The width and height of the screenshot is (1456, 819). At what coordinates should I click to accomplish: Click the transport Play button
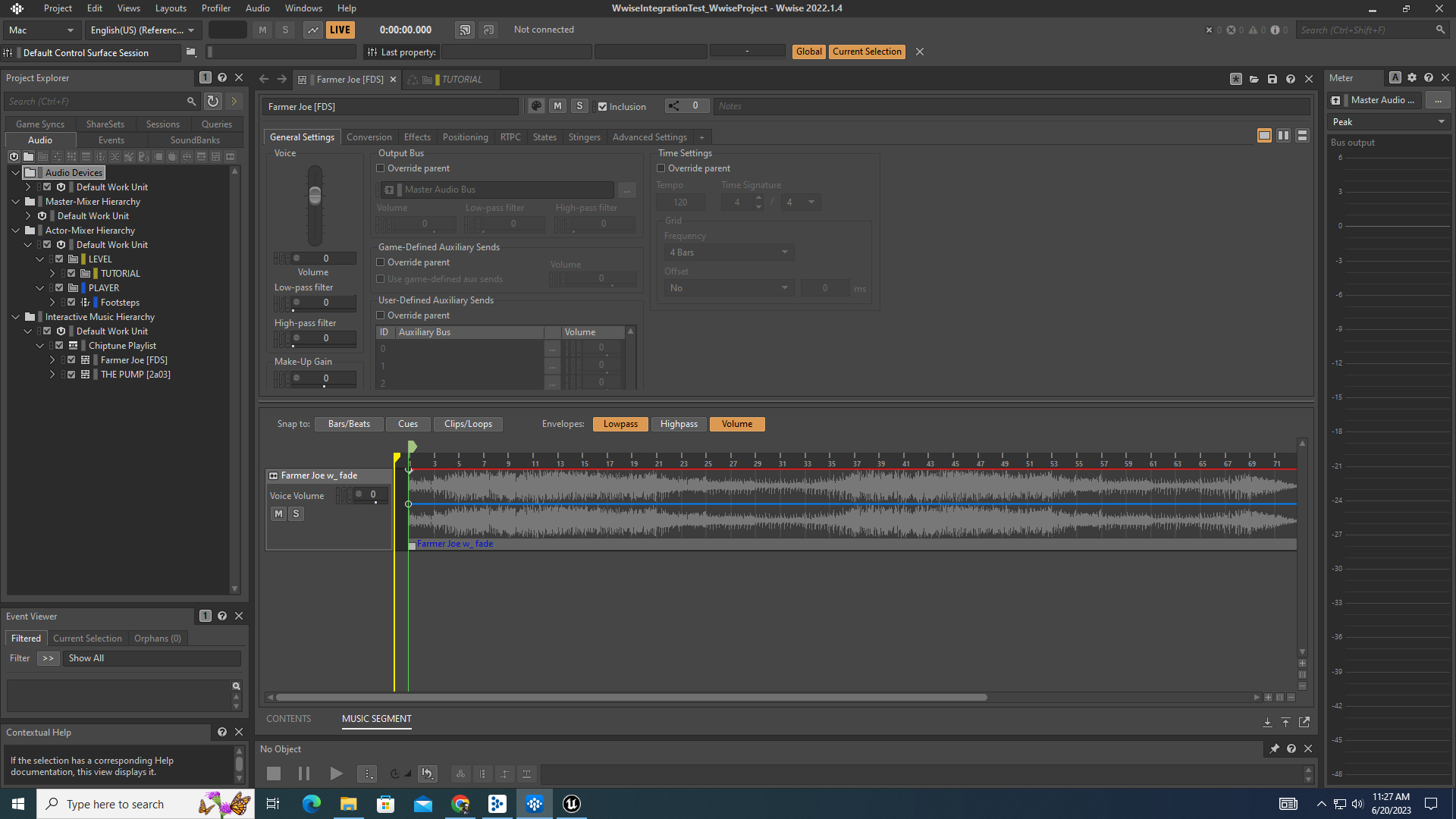point(336,773)
